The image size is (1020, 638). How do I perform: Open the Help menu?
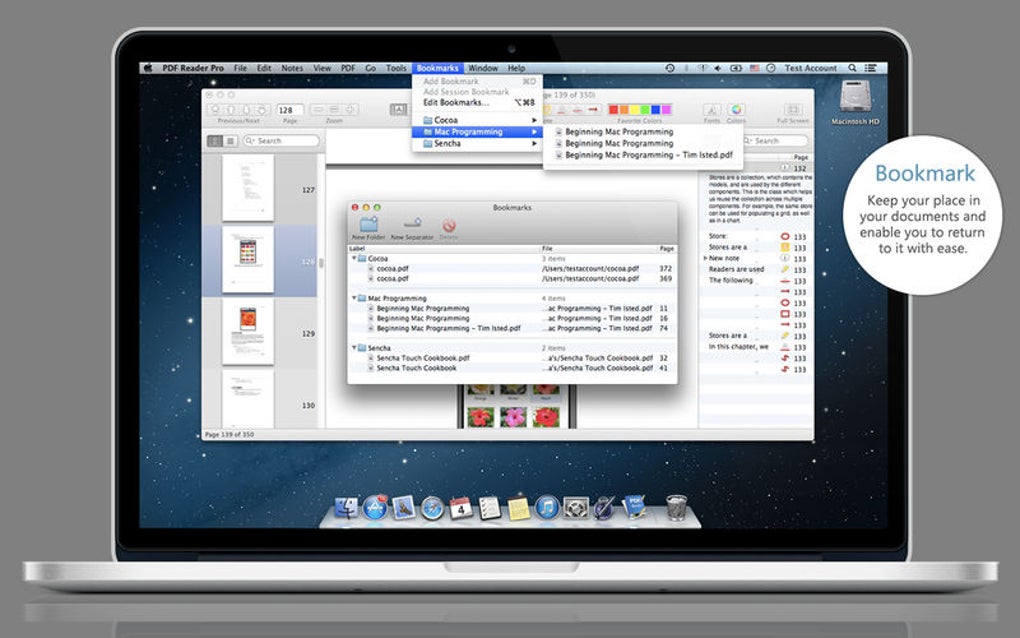(x=517, y=68)
